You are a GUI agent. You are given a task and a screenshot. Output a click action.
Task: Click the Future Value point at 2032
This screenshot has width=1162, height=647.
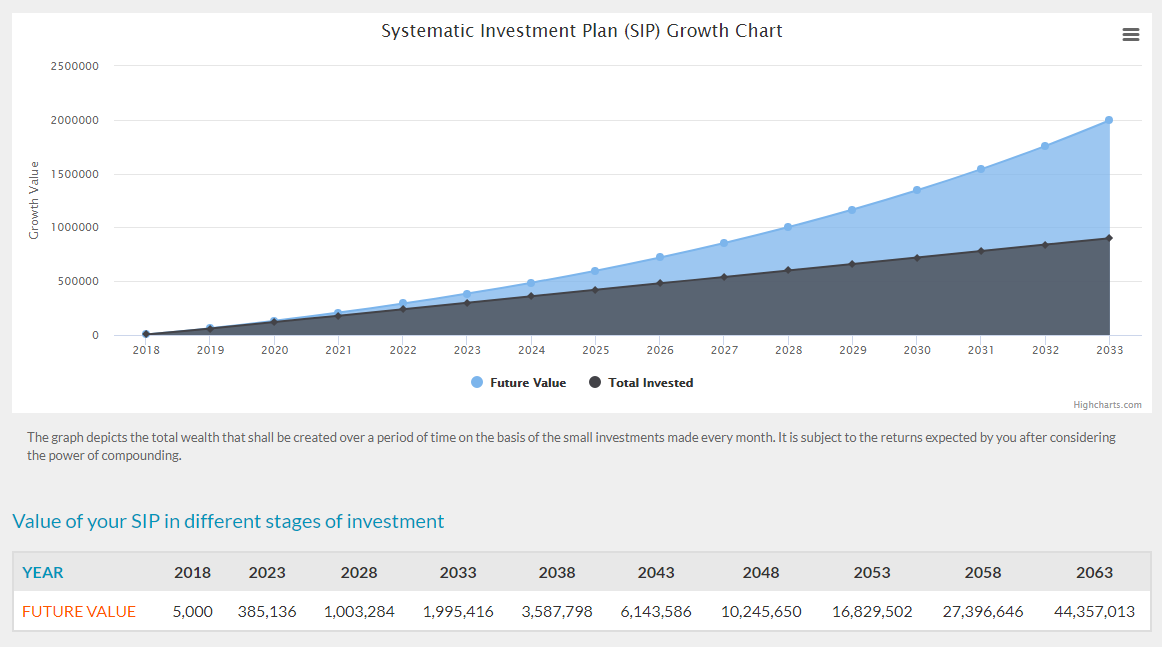point(1045,146)
